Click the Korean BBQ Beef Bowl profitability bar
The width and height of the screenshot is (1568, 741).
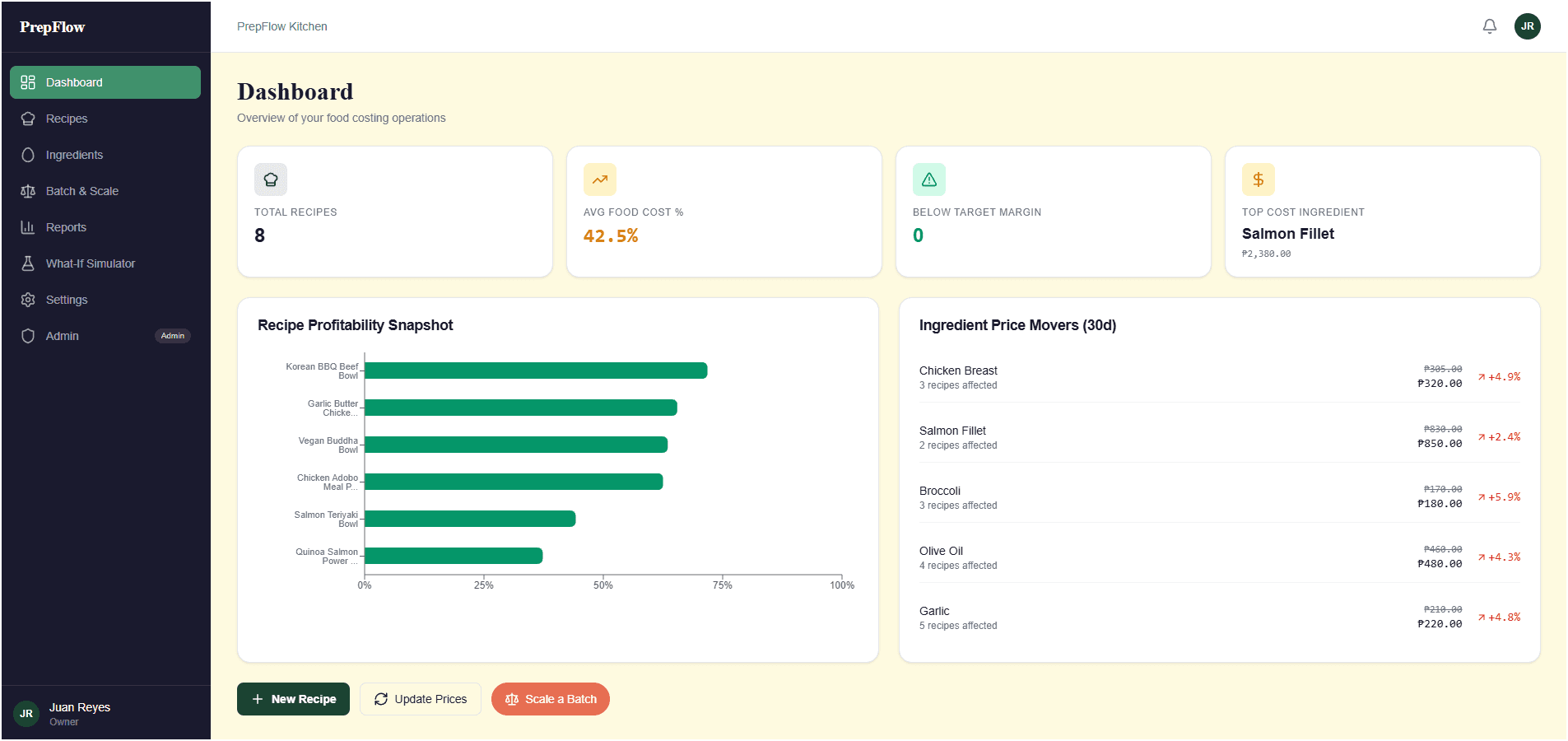click(535, 370)
